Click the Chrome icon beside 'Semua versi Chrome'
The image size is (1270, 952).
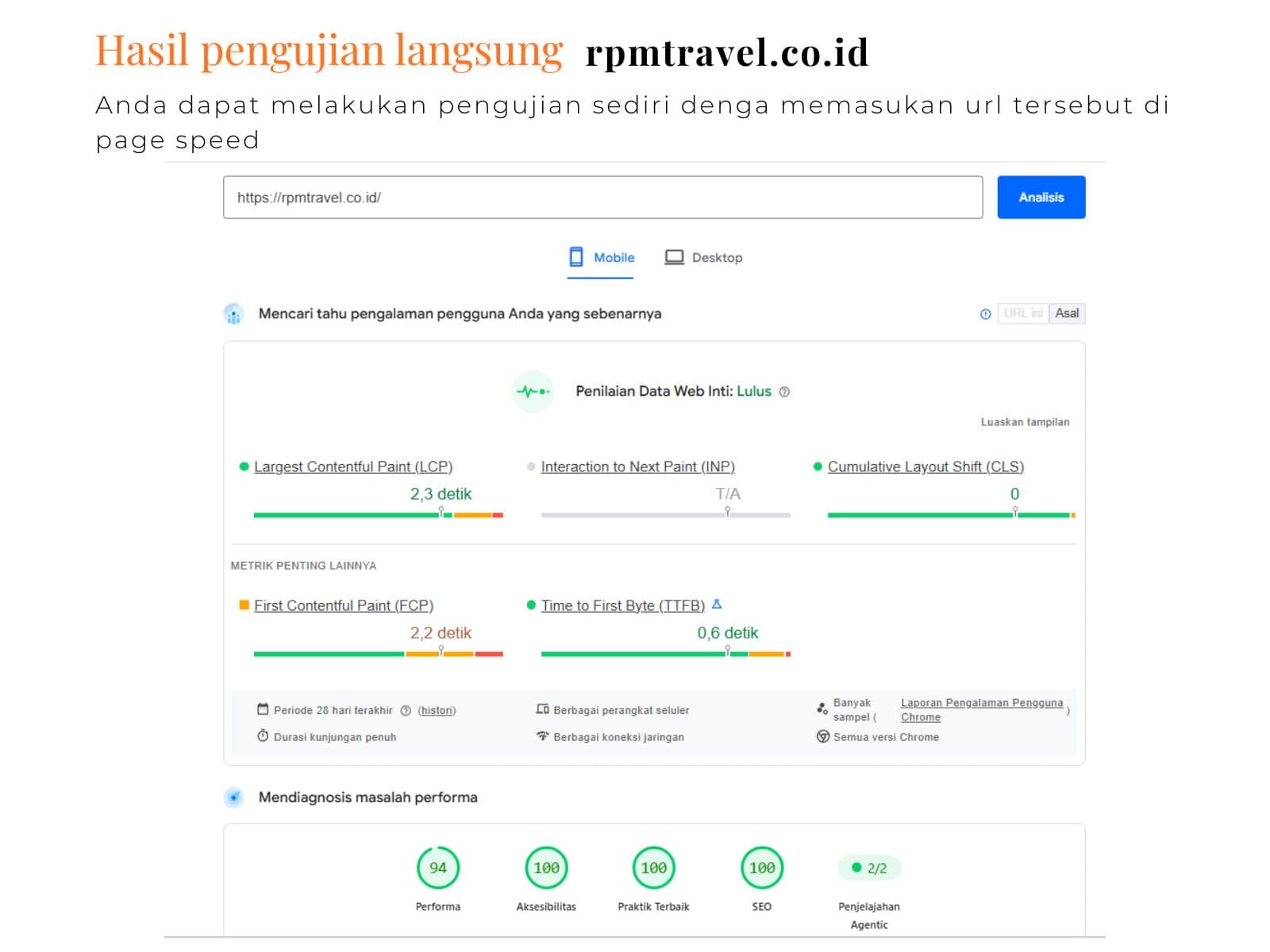pyautogui.click(x=823, y=736)
